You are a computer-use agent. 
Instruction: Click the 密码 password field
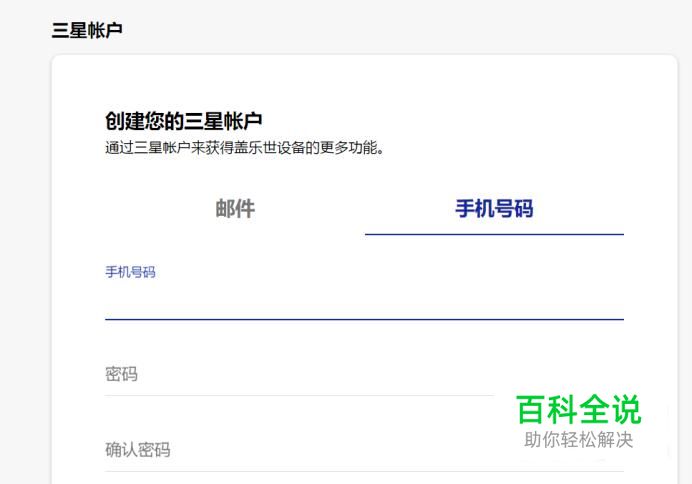(365, 375)
